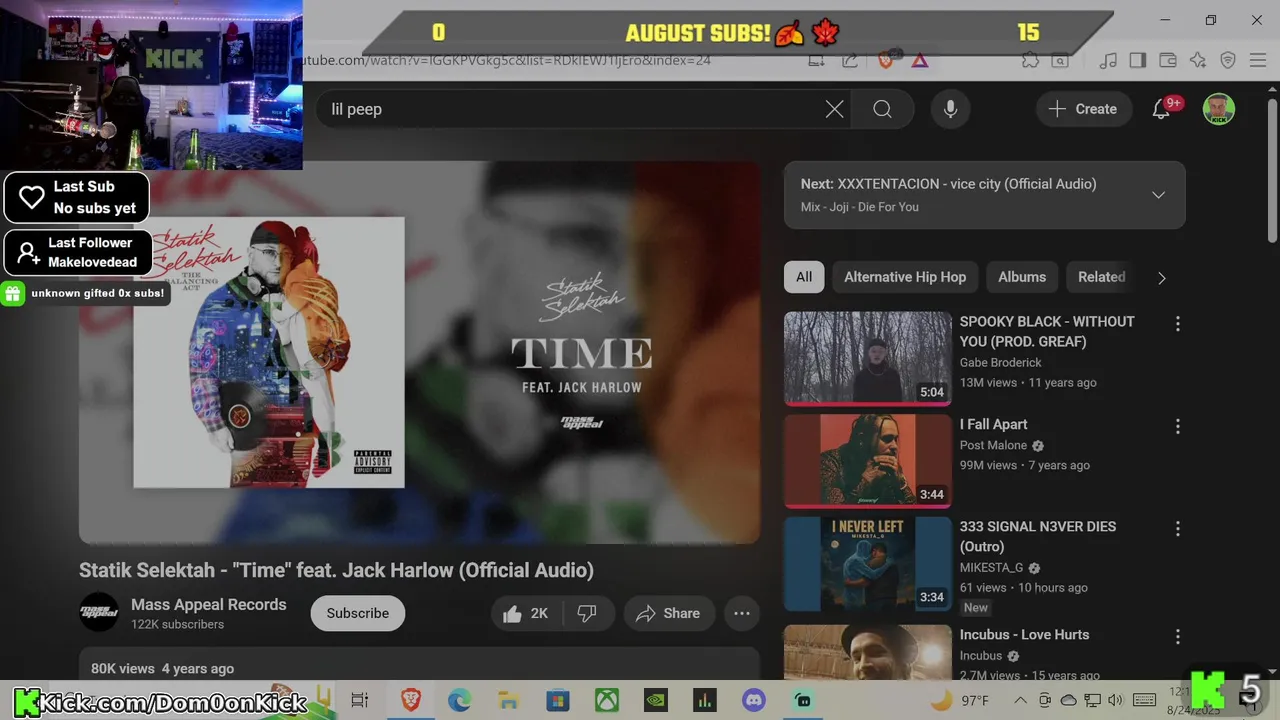Select the Alternative Hip Hop chip
Screen dimensions: 1280x720
pos(905,277)
